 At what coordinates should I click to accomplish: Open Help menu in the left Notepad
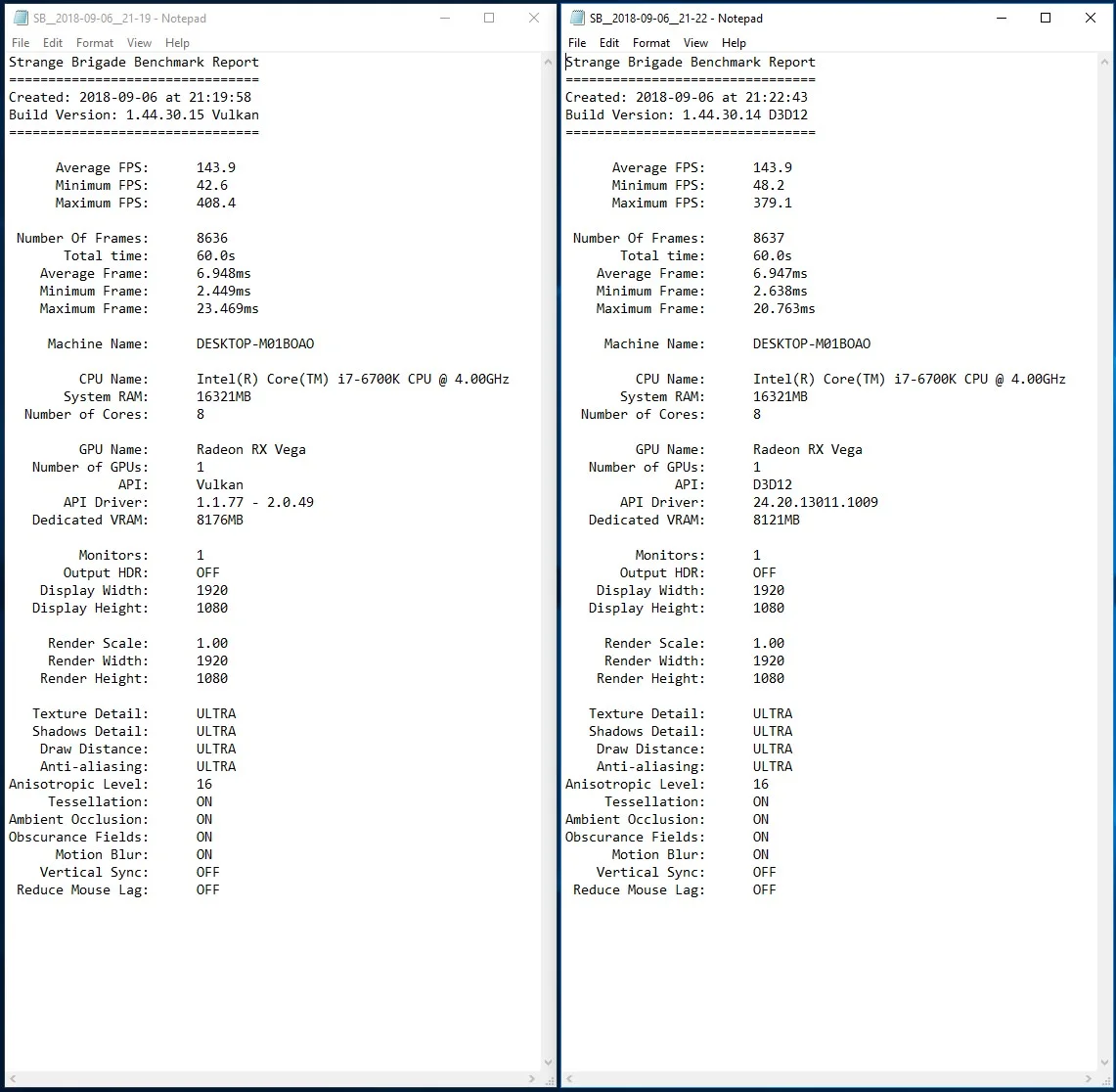177,43
